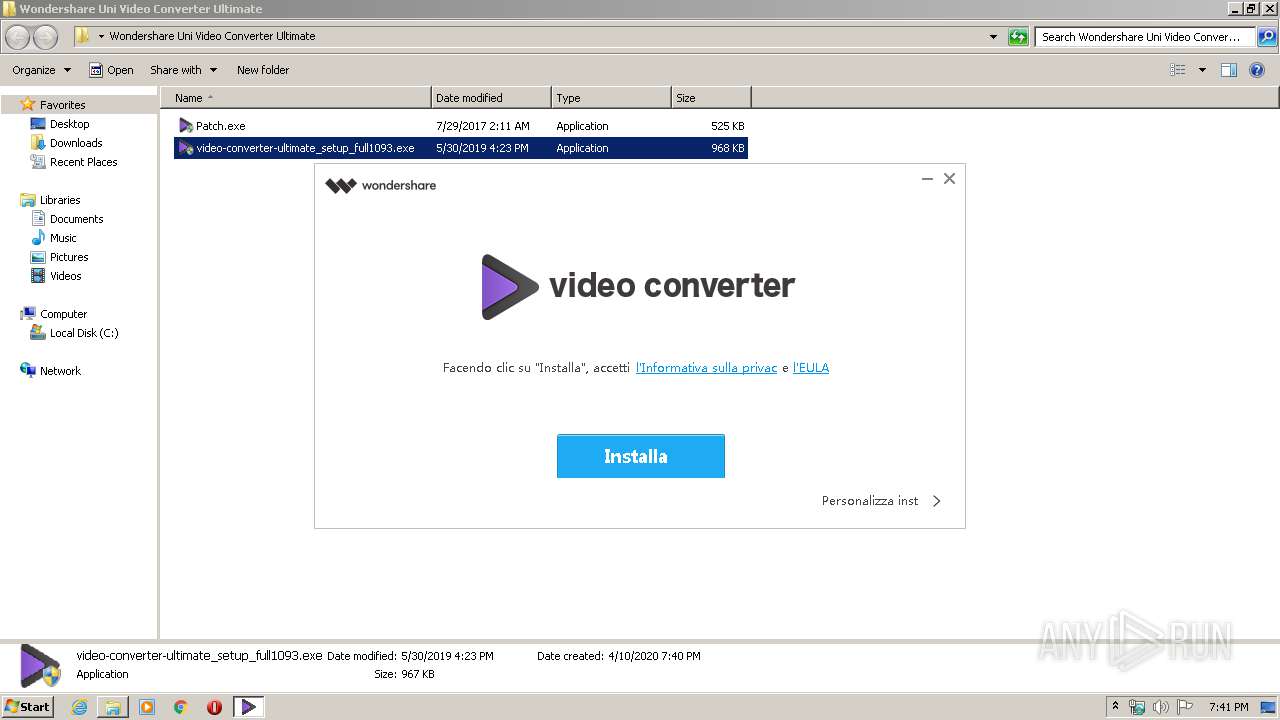Click the network tray icon
This screenshot has height=720, width=1280.
pos(1137,707)
